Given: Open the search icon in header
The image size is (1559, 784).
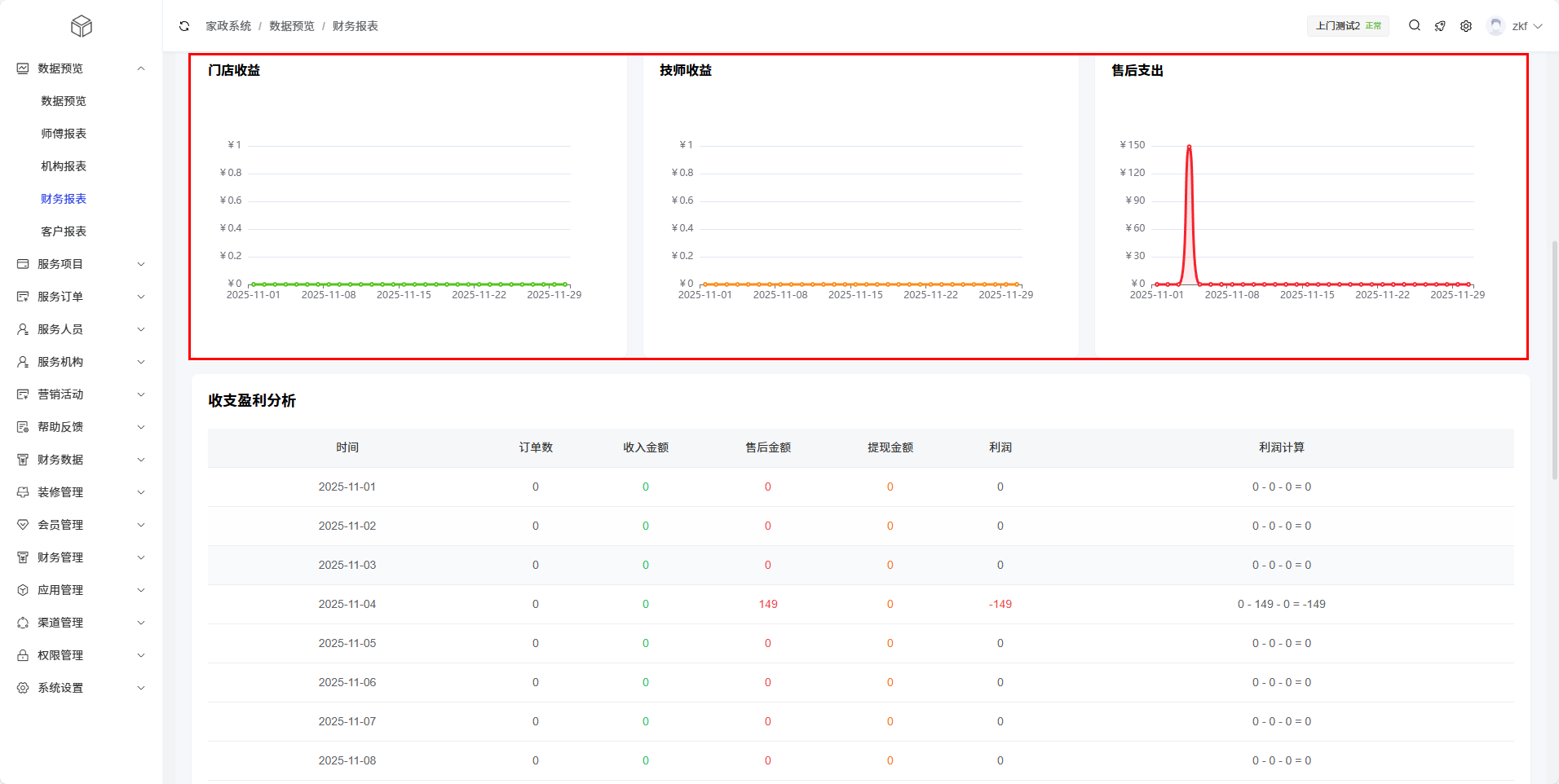Looking at the screenshot, I should 1415,26.
